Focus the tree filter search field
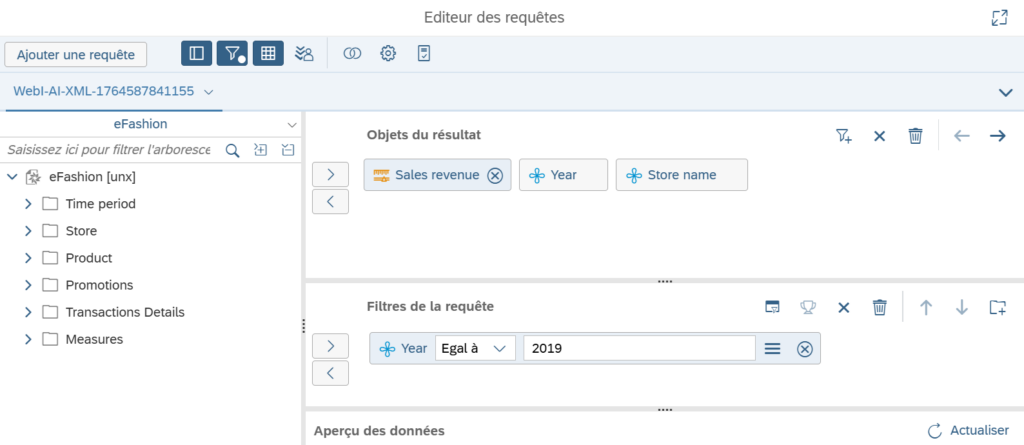Viewport: 1024px width, 445px height. pos(108,150)
